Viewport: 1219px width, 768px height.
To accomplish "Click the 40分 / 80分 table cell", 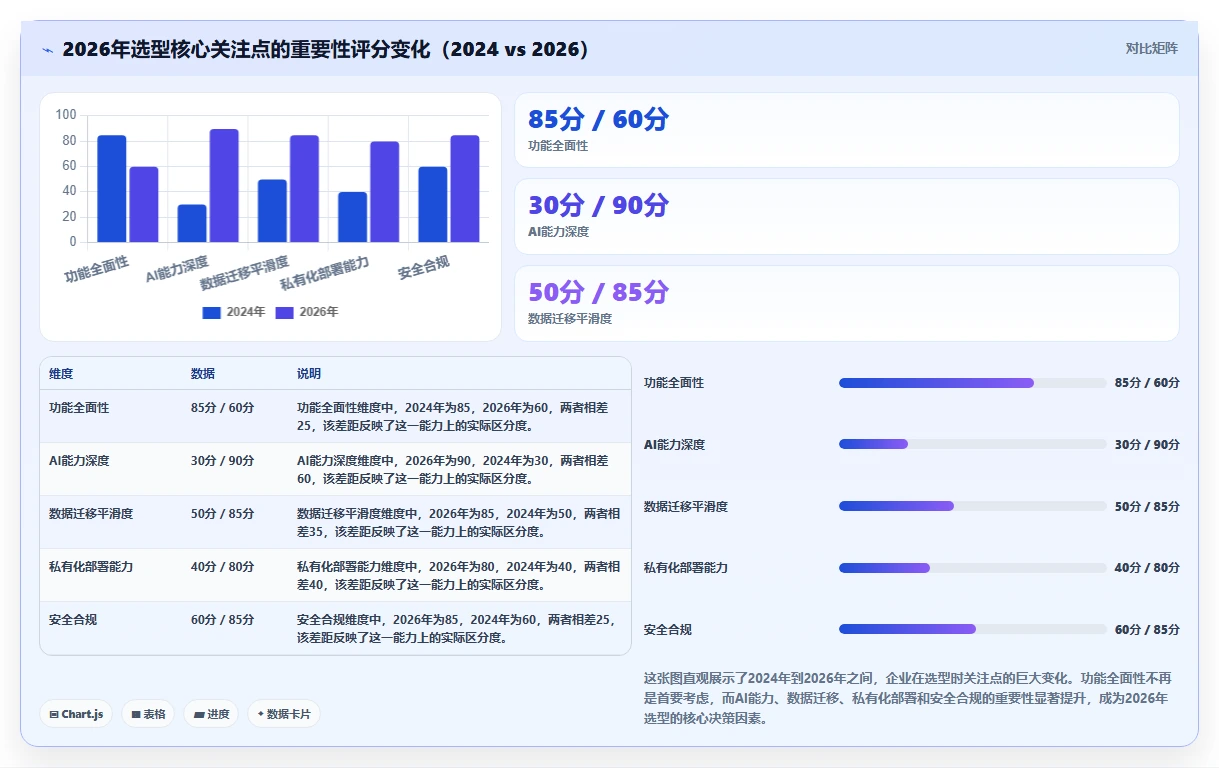I will [222, 567].
